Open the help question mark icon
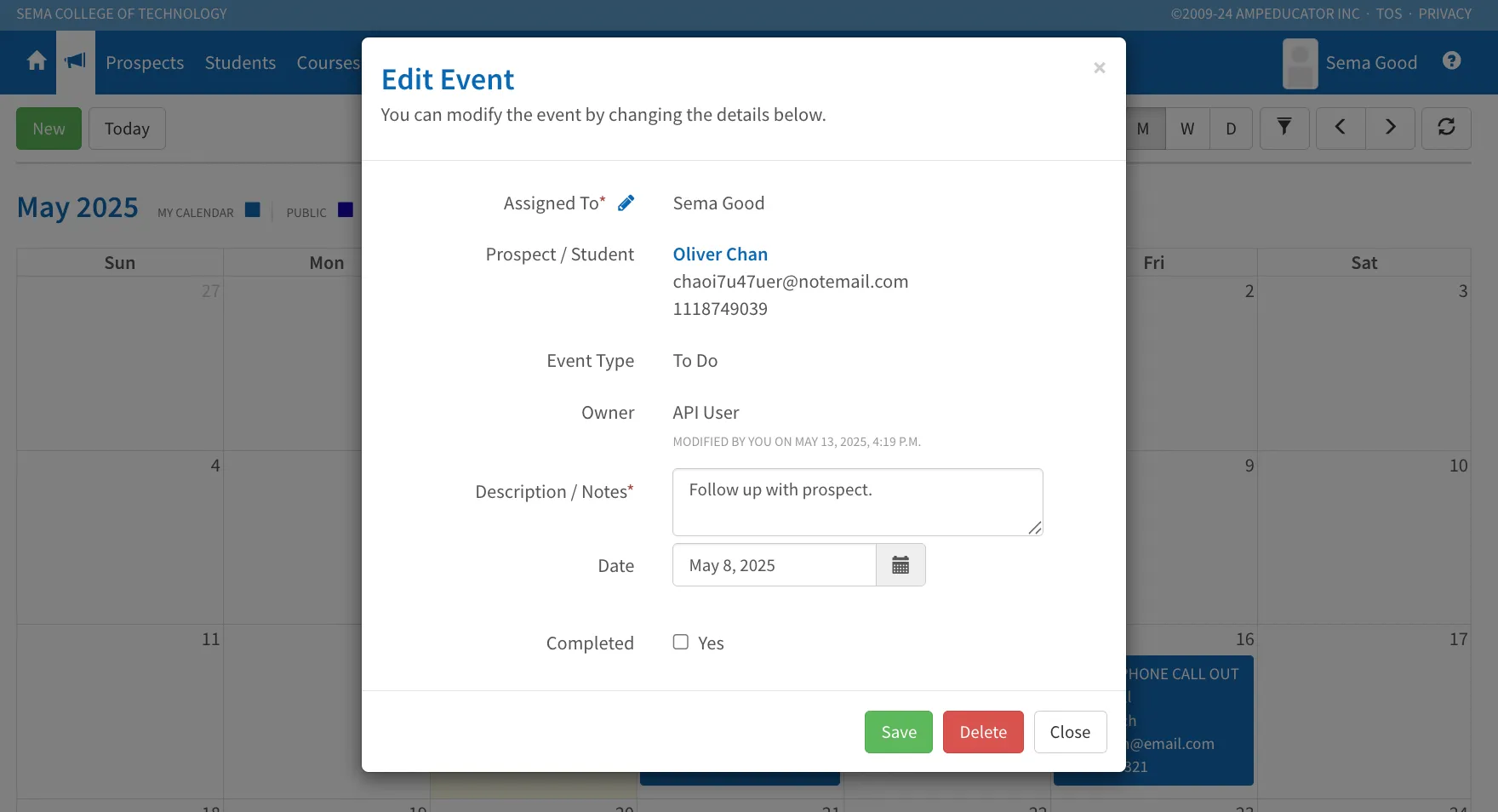 tap(1452, 60)
